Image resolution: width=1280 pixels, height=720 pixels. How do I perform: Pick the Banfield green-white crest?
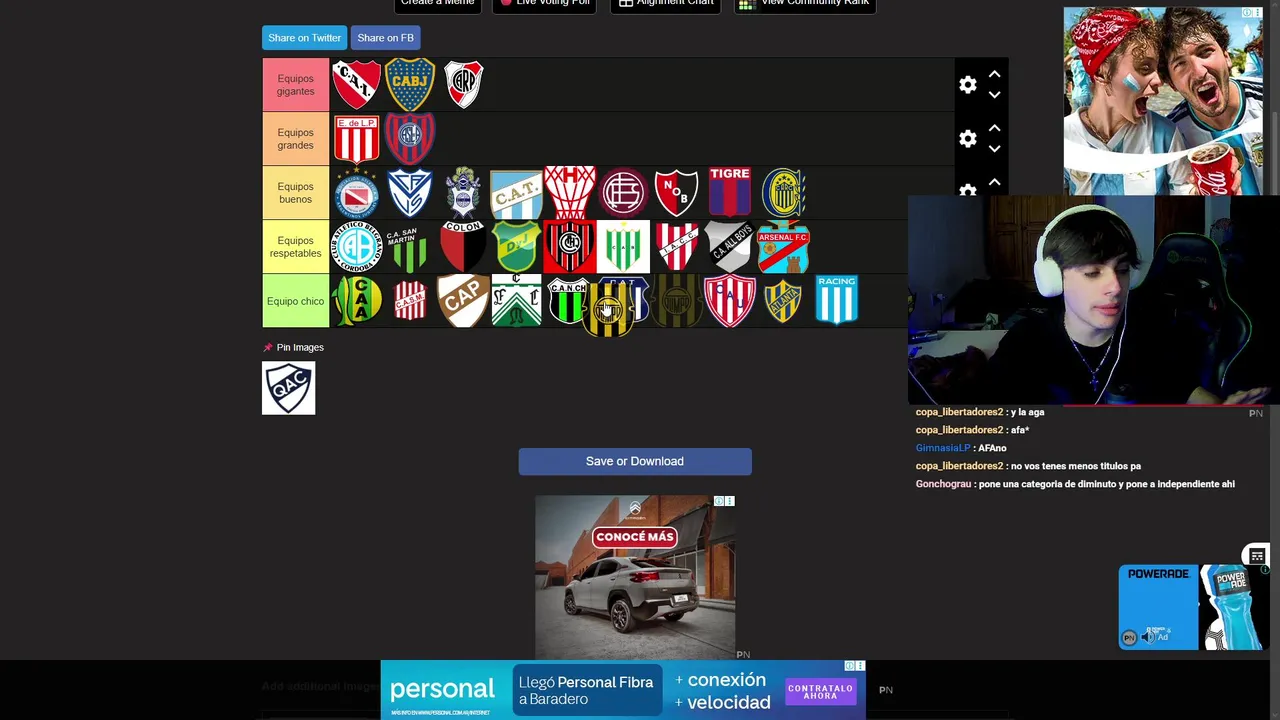click(x=623, y=247)
